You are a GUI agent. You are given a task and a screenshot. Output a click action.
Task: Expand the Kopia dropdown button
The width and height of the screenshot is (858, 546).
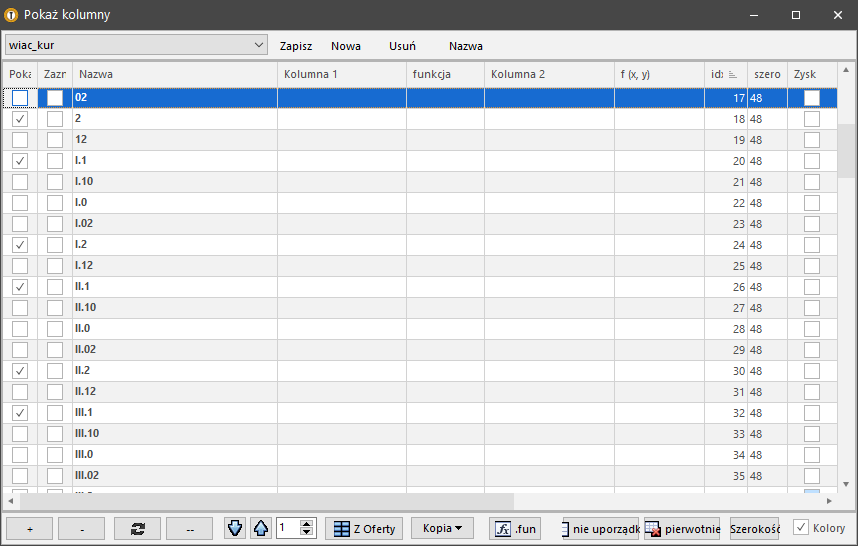click(x=442, y=529)
